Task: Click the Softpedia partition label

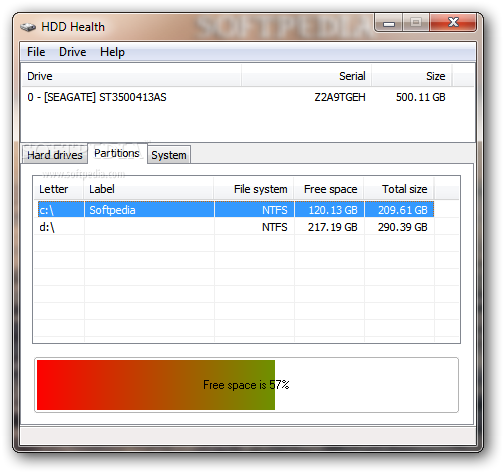Action: pos(112,210)
